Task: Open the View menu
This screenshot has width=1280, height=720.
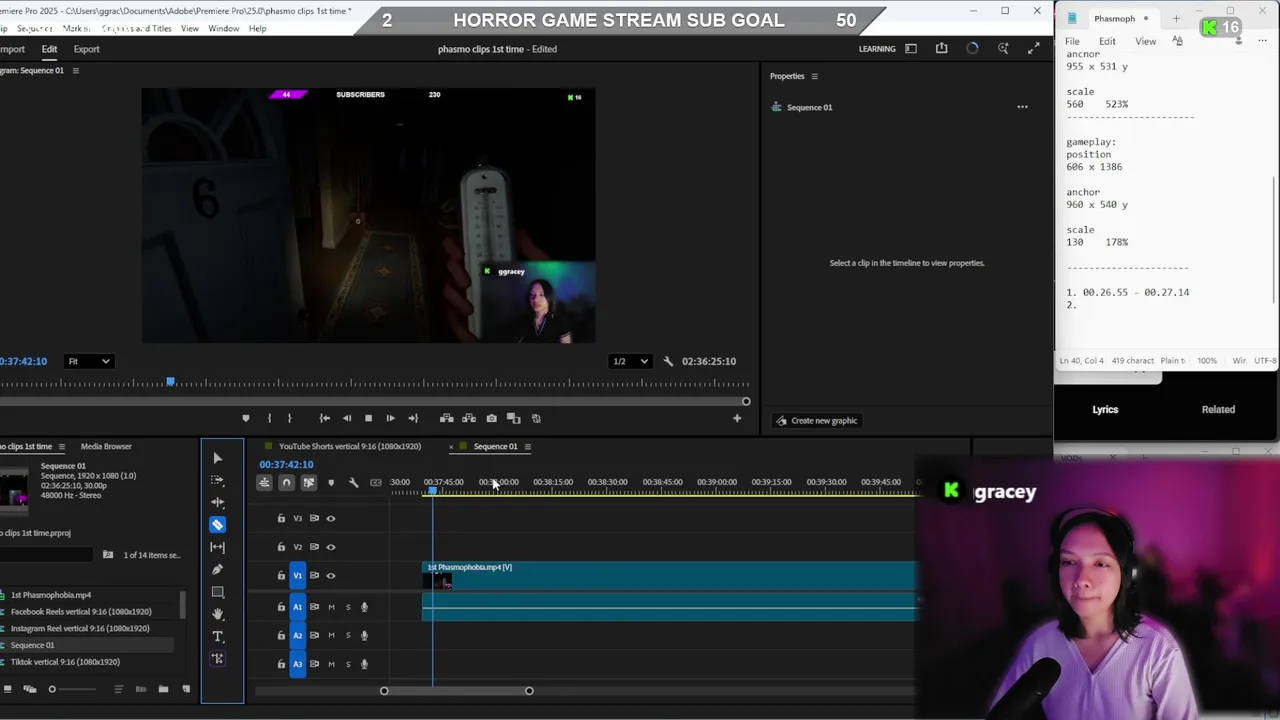Action: tap(189, 29)
